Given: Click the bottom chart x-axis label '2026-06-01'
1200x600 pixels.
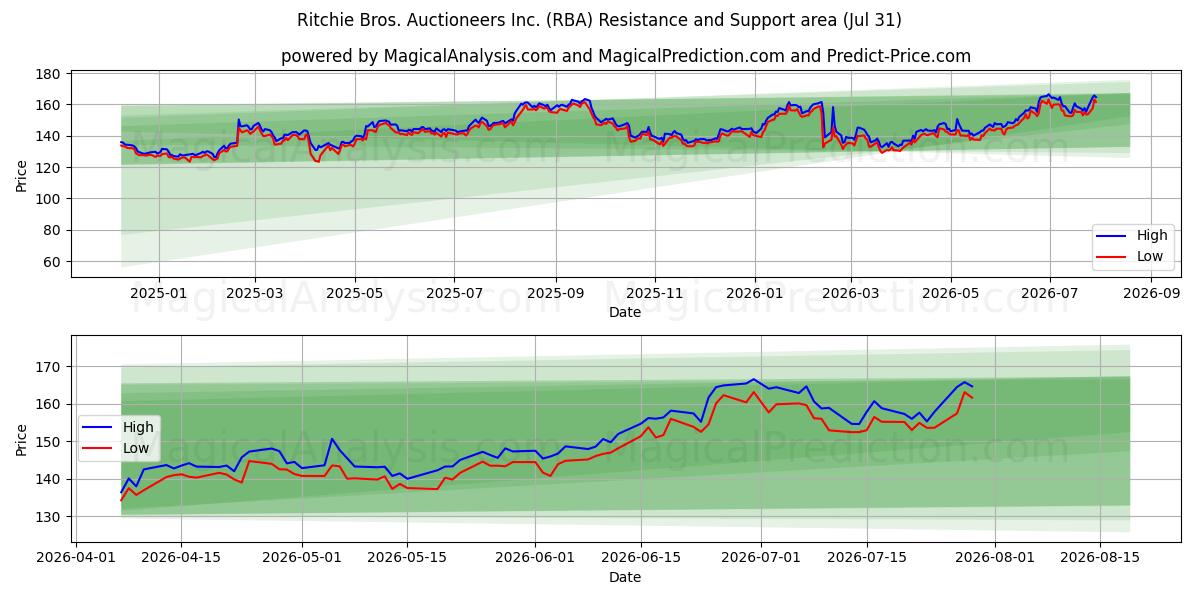Looking at the screenshot, I should 535,560.
